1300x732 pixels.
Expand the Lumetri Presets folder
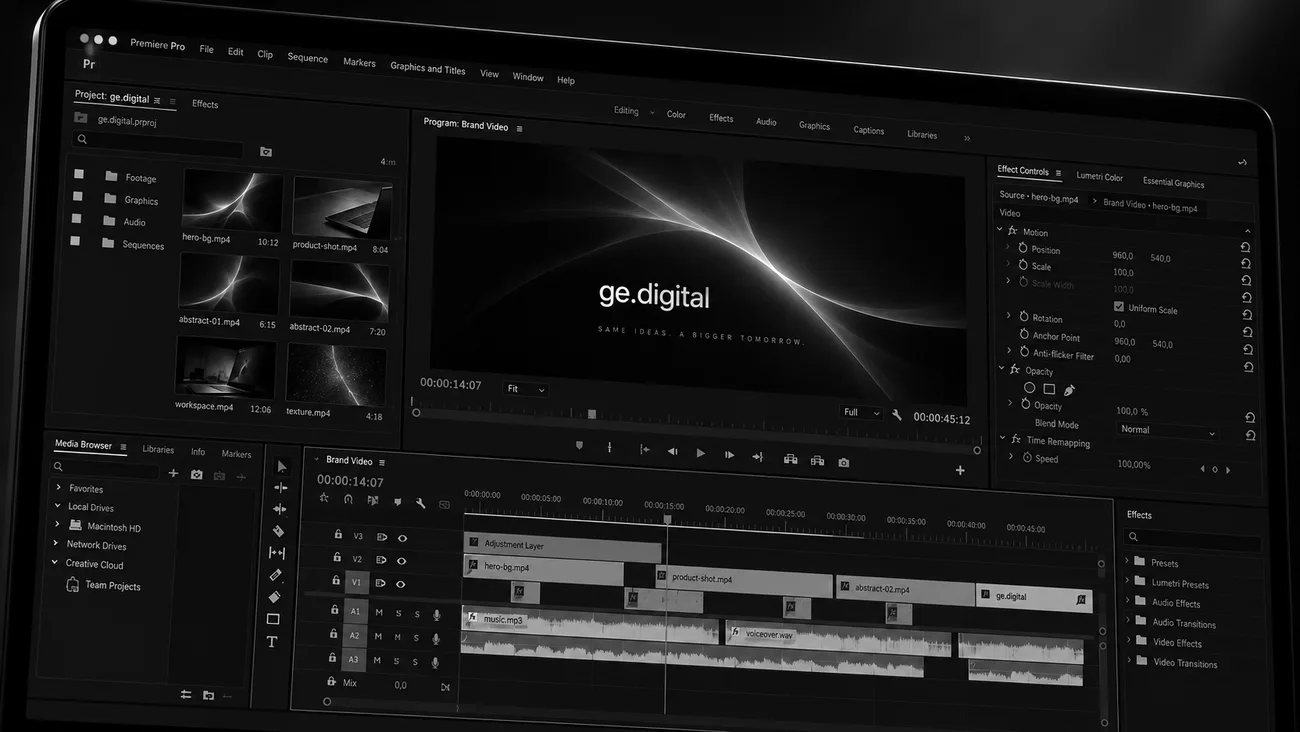1127,581
